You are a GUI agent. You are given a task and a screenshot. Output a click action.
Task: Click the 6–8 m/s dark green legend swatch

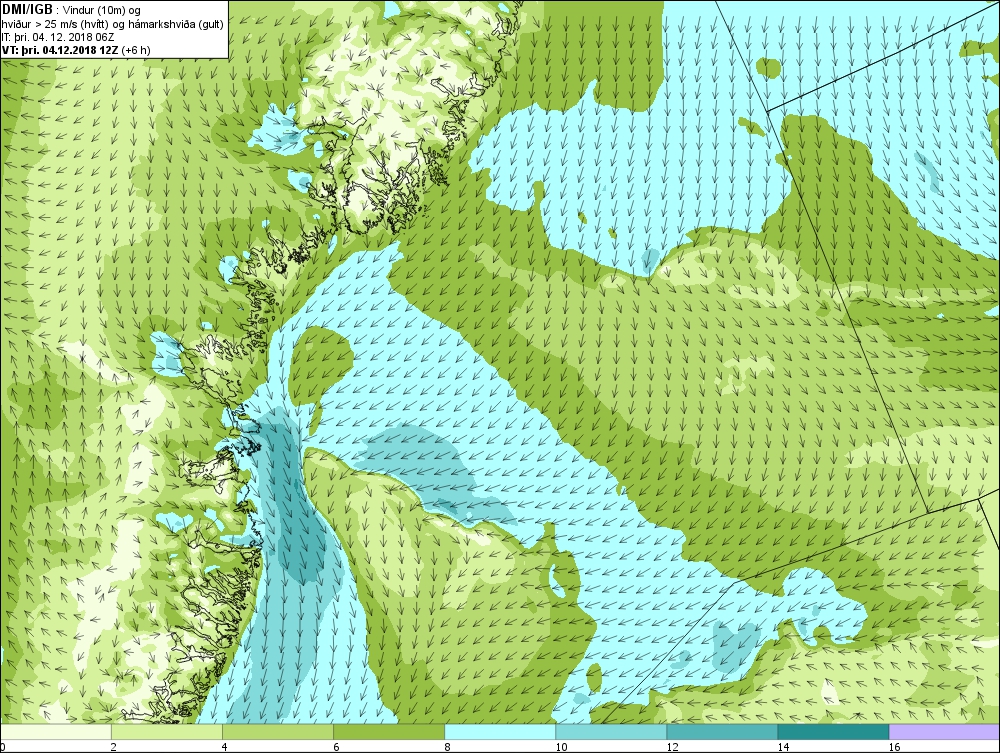click(x=389, y=732)
